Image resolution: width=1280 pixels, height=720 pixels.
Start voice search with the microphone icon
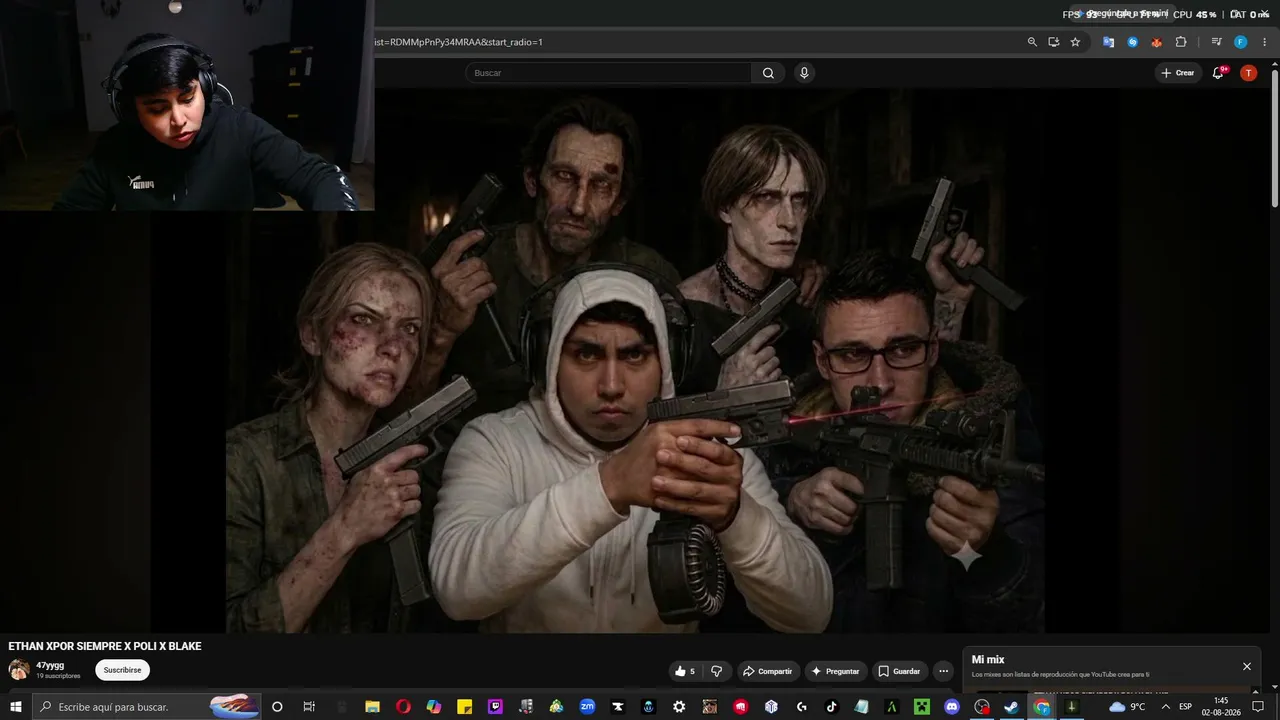point(803,73)
